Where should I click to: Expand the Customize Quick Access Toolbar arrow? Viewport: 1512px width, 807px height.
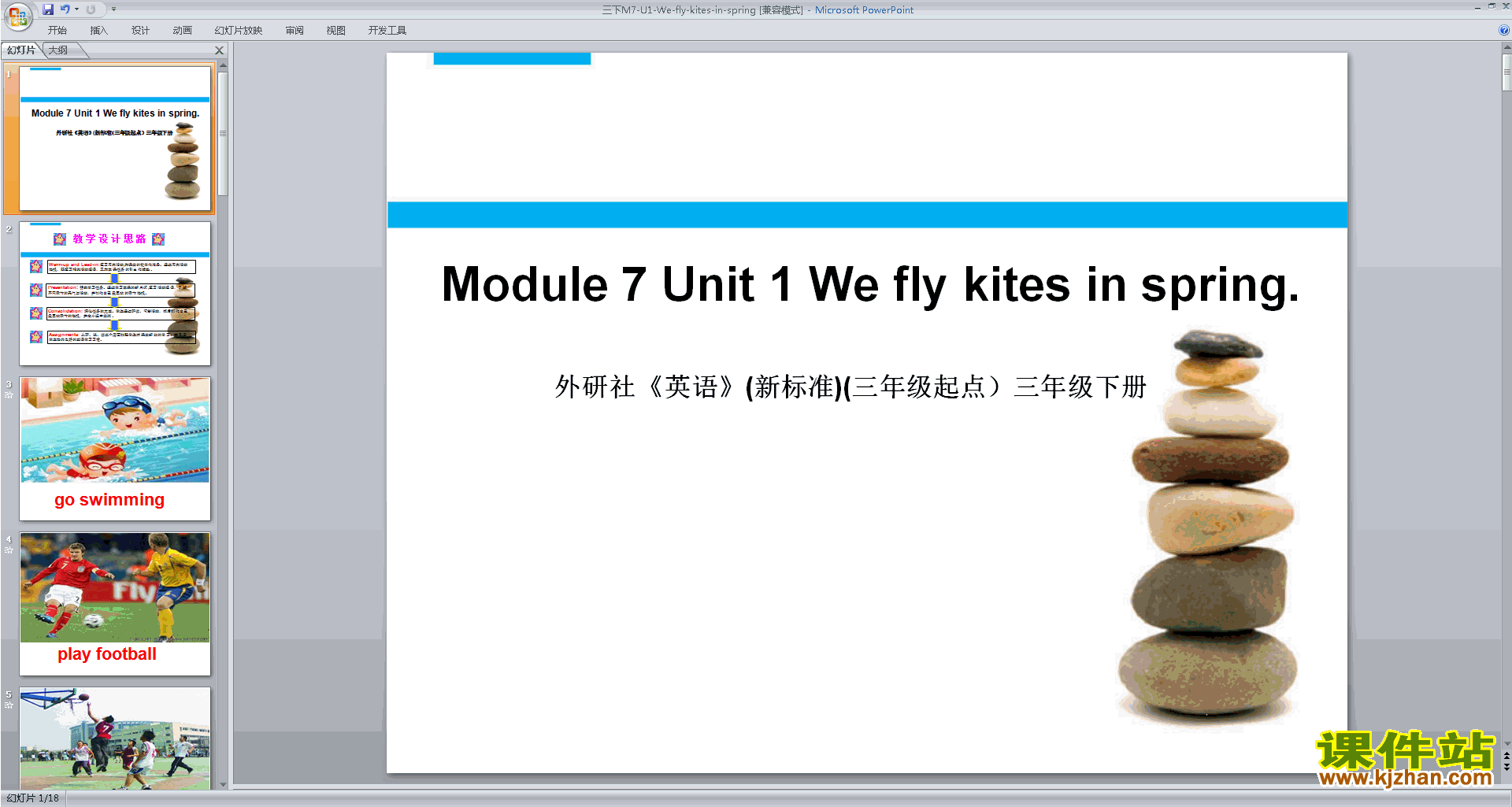(113, 9)
